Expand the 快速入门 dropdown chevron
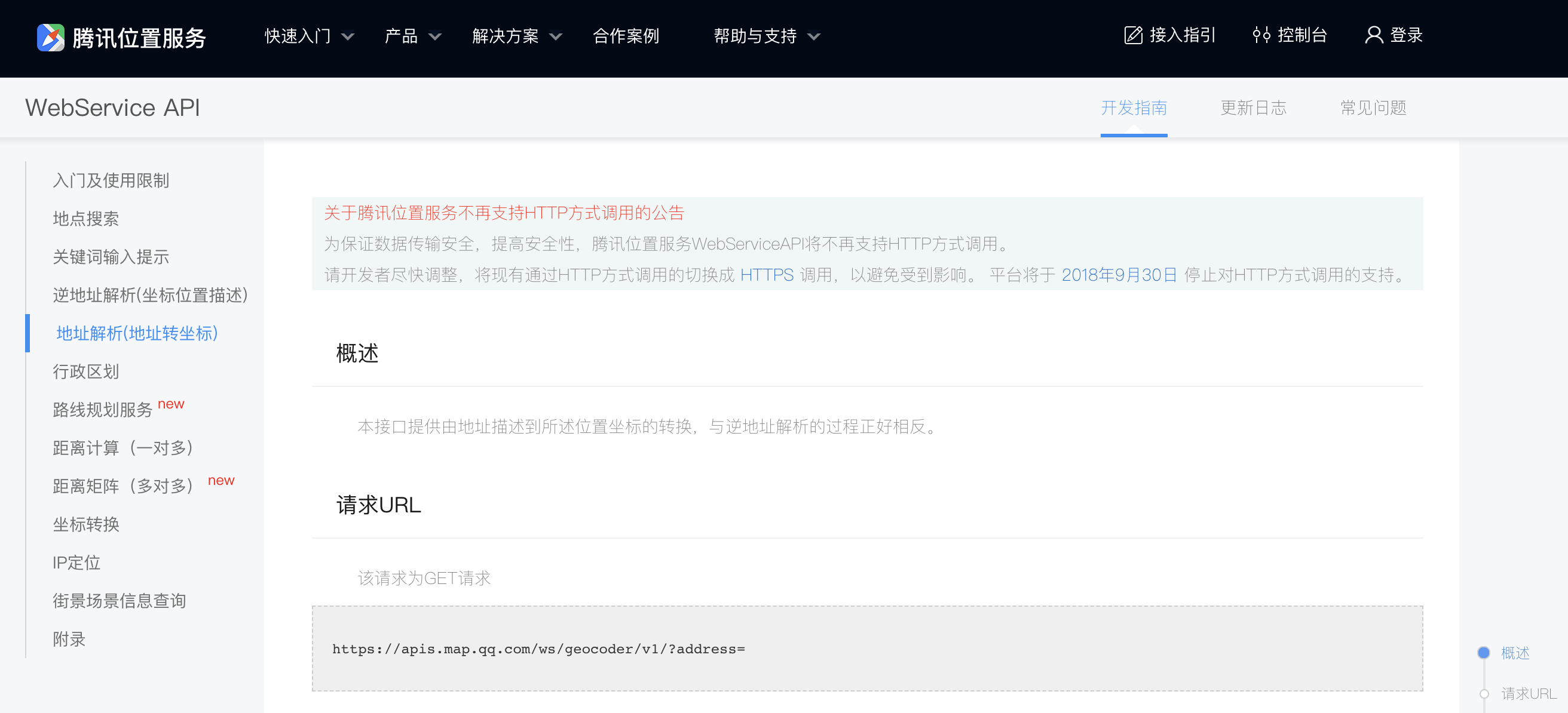Image resolution: width=1568 pixels, height=713 pixels. click(348, 37)
